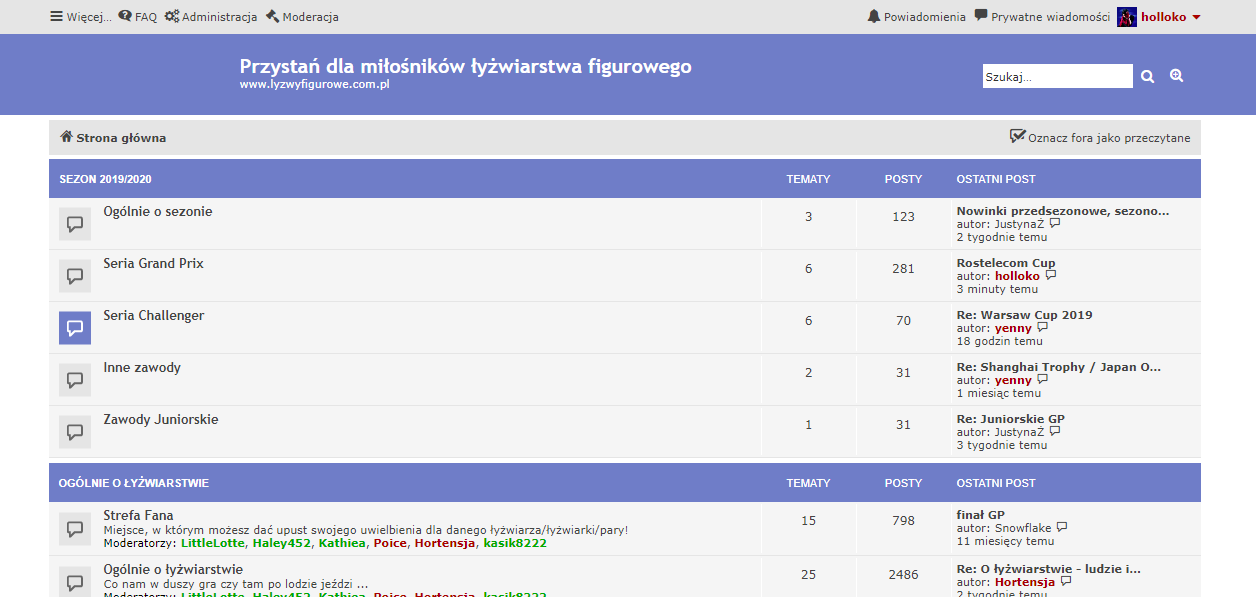The width and height of the screenshot is (1256, 597).
Task: Click posts count 2486
Action: click(903, 574)
